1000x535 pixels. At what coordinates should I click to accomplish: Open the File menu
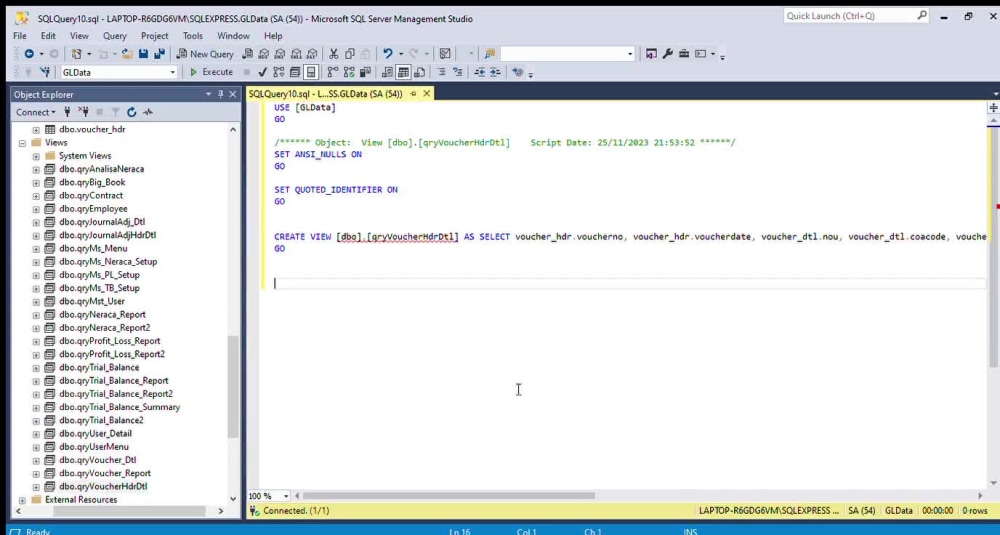point(20,36)
